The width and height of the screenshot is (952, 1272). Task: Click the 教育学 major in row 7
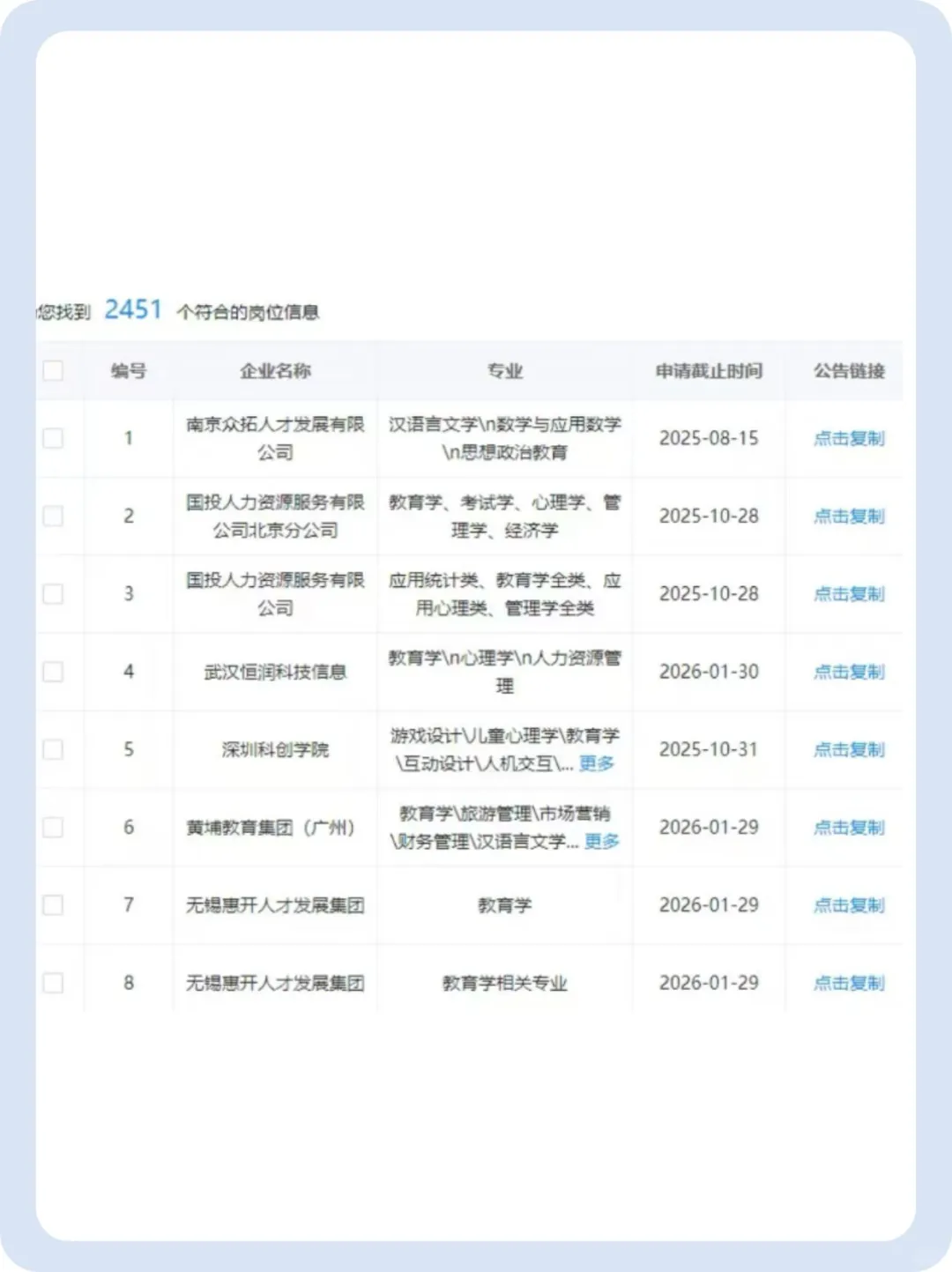tap(505, 905)
